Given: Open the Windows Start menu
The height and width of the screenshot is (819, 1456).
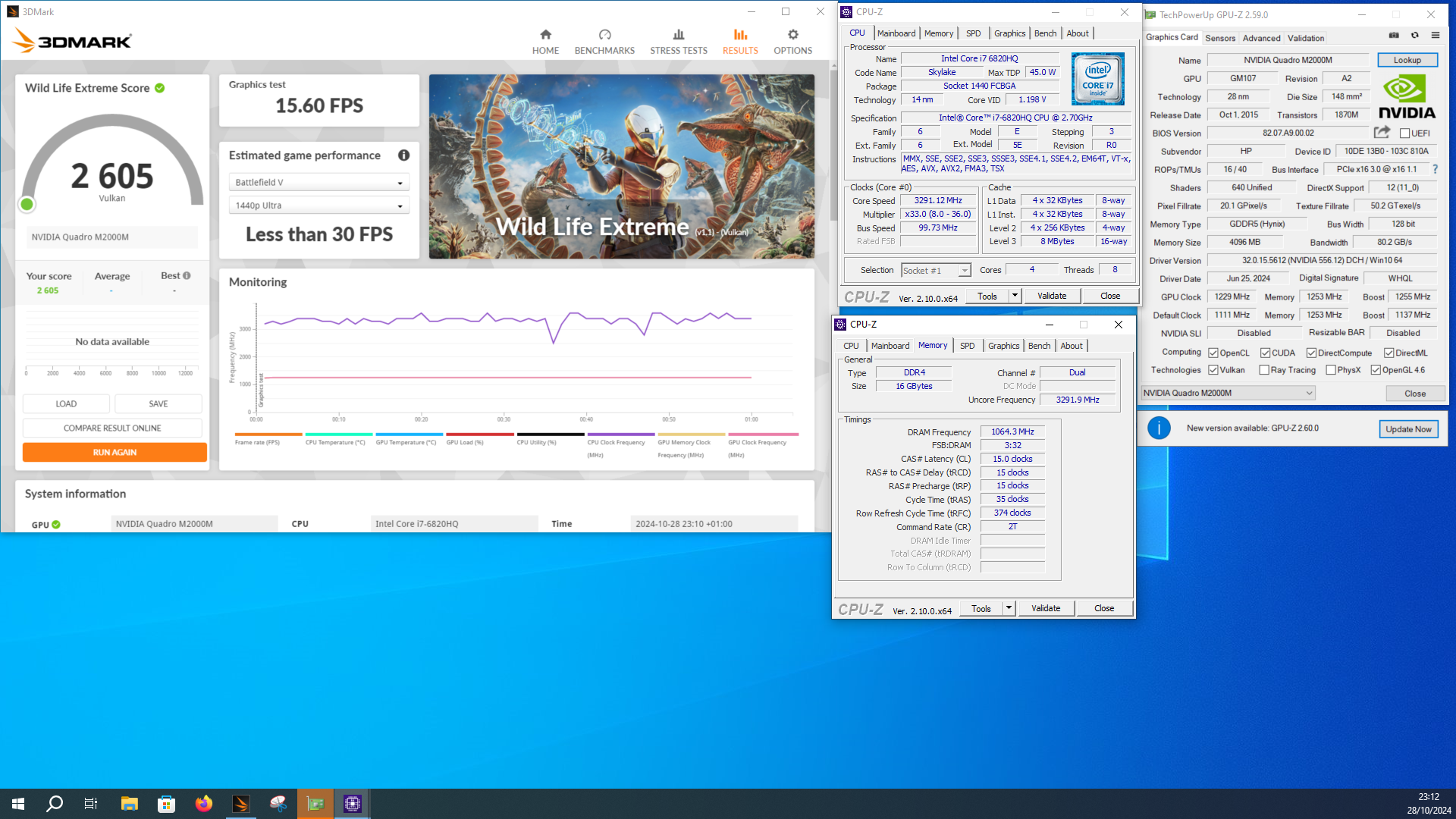Looking at the screenshot, I should (18, 804).
